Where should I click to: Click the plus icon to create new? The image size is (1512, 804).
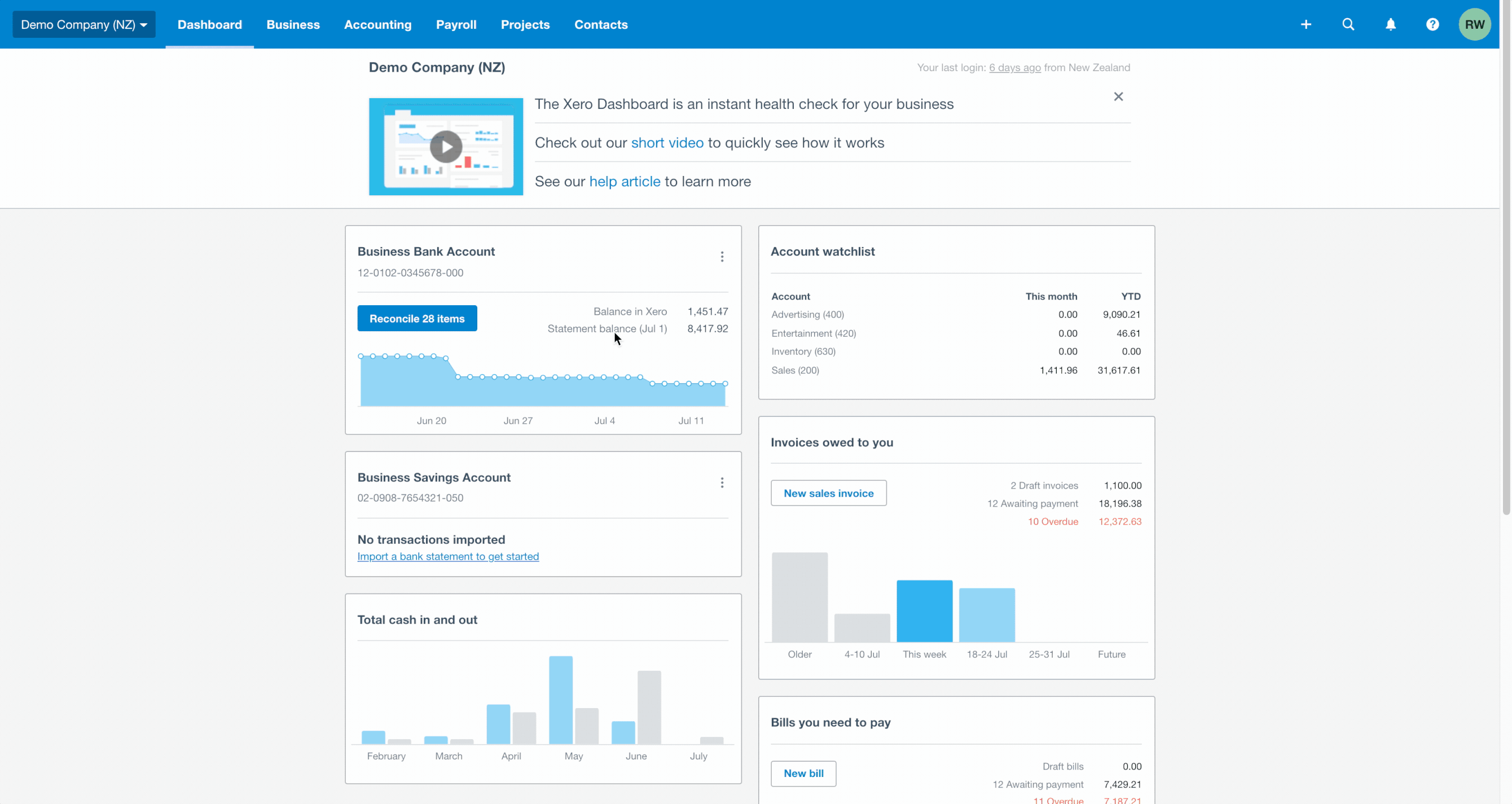click(x=1306, y=24)
